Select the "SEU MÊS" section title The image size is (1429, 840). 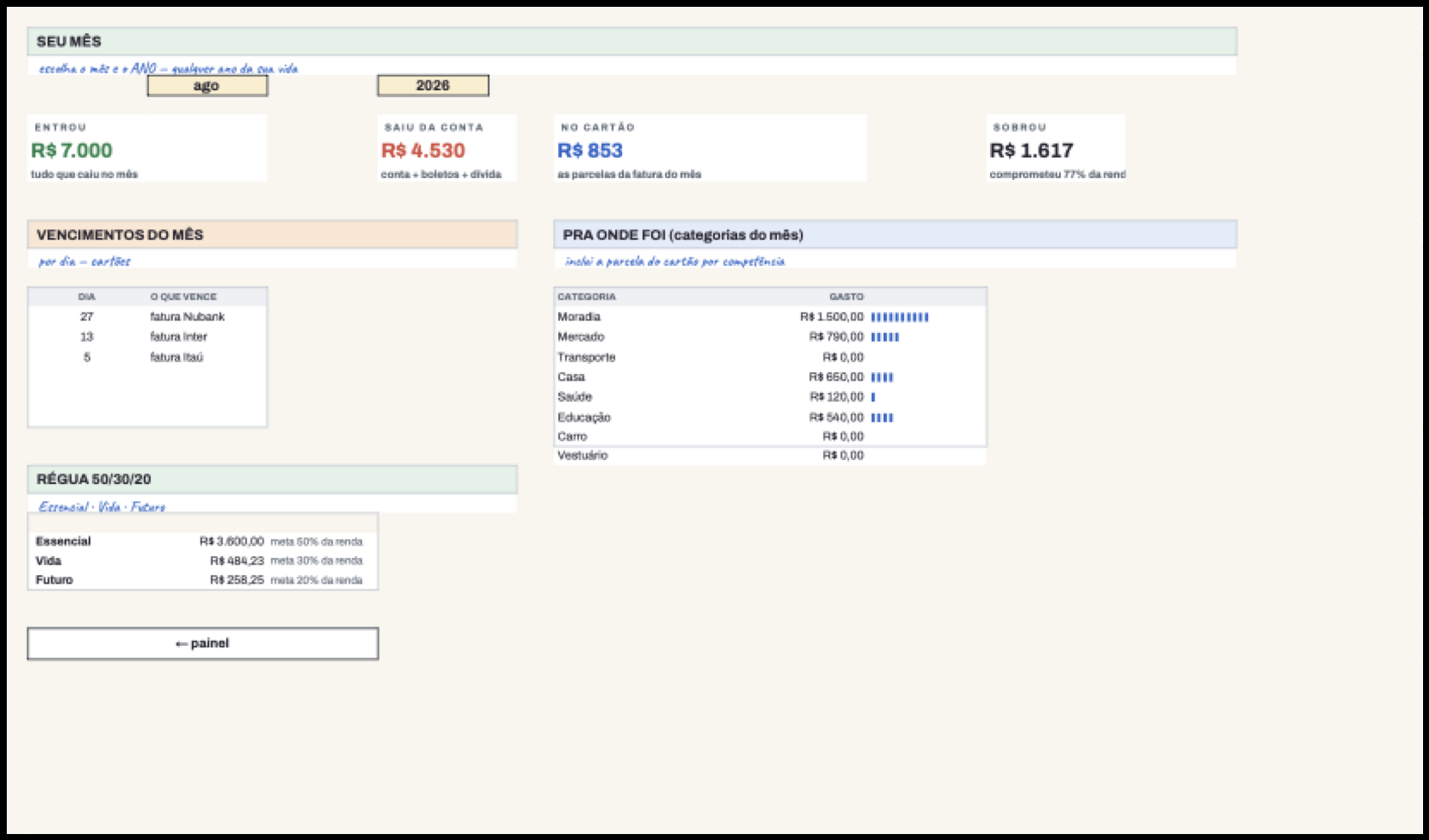click(x=69, y=41)
